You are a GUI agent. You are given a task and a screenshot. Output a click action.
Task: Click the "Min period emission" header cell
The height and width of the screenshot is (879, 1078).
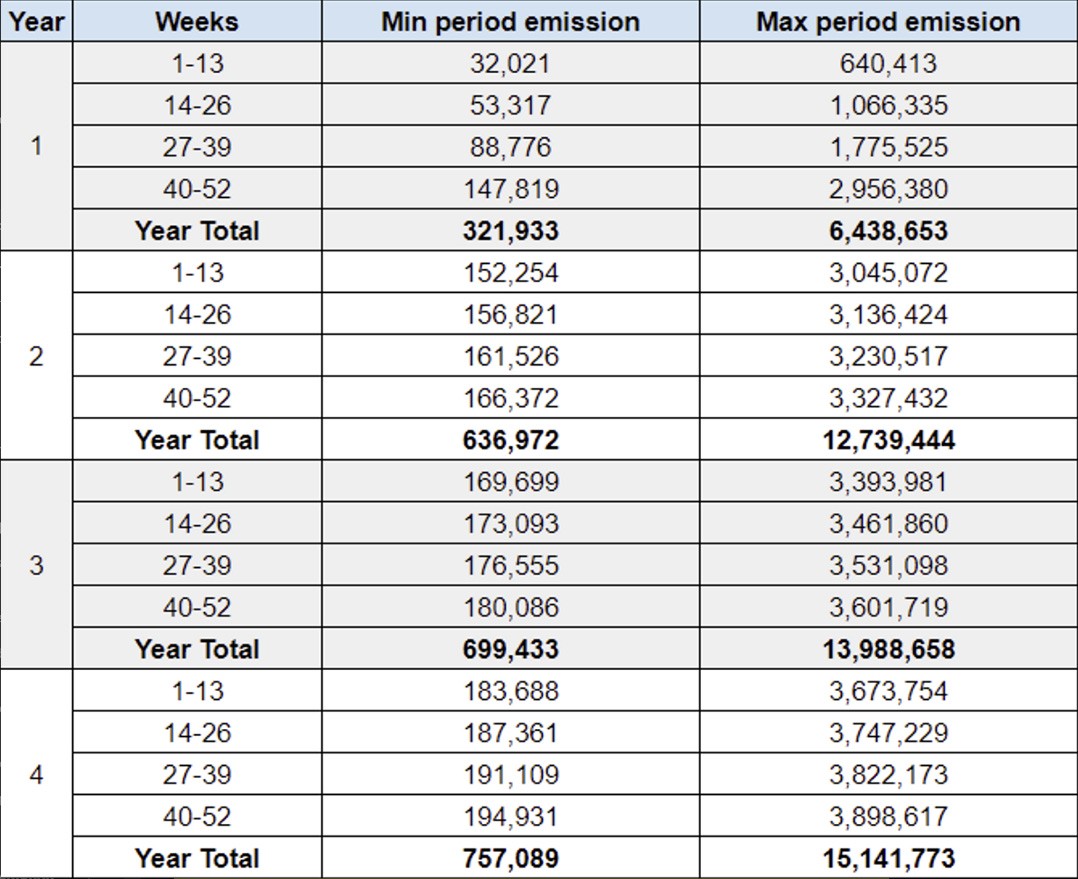(510, 22)
